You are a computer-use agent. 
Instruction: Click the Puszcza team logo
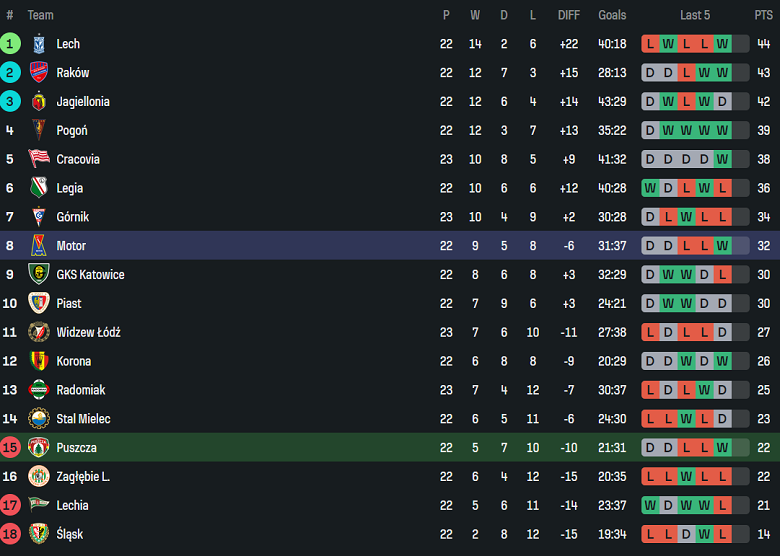click(39, 448)
